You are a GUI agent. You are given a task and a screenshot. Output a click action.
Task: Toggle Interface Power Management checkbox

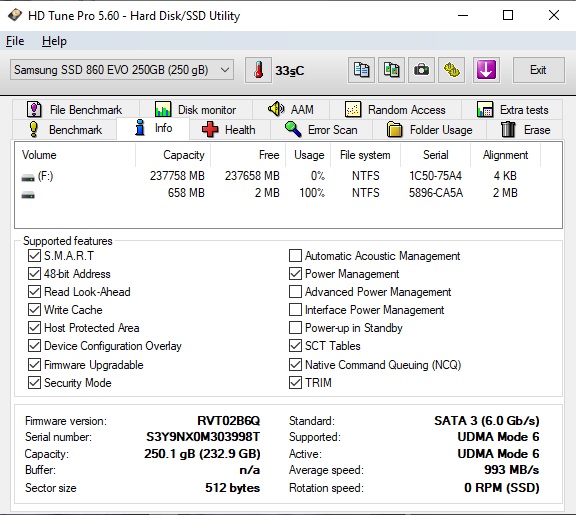click(295, 309)
